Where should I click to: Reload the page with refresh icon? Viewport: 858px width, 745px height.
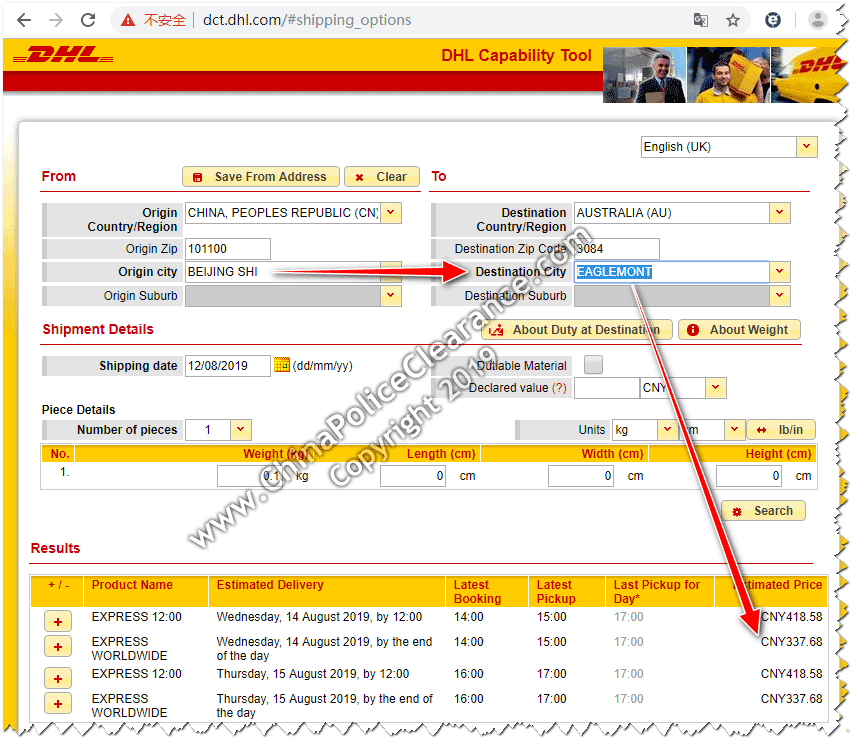coord(88,20)
